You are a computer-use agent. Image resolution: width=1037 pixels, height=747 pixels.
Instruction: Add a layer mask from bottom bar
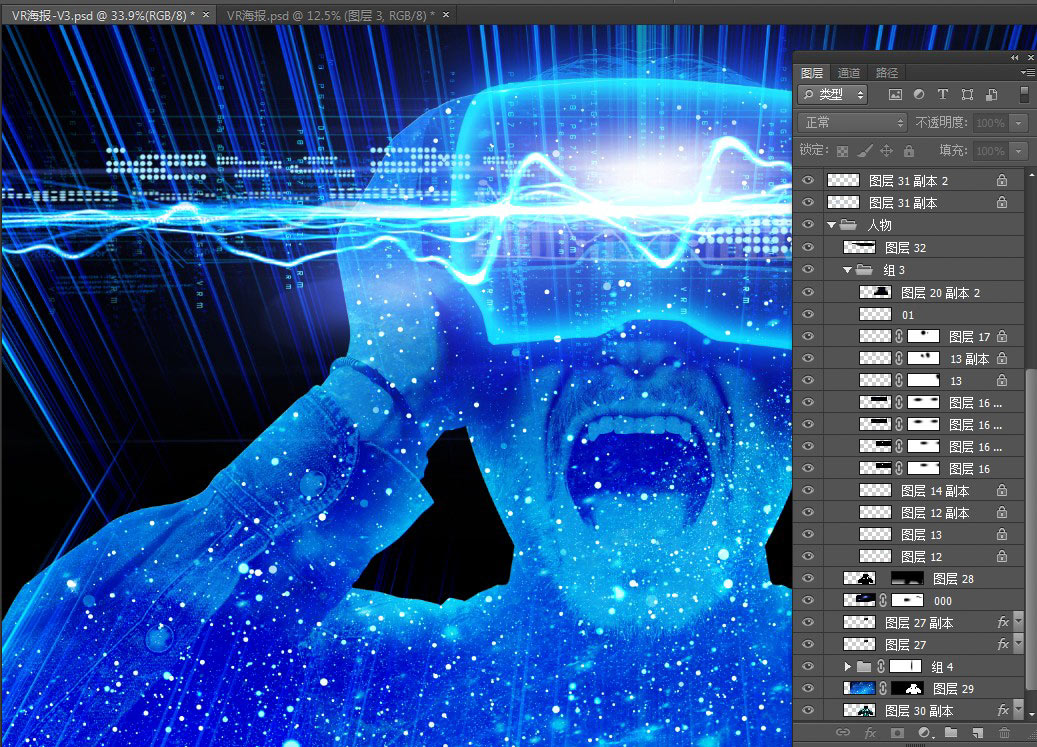(897, 732)
